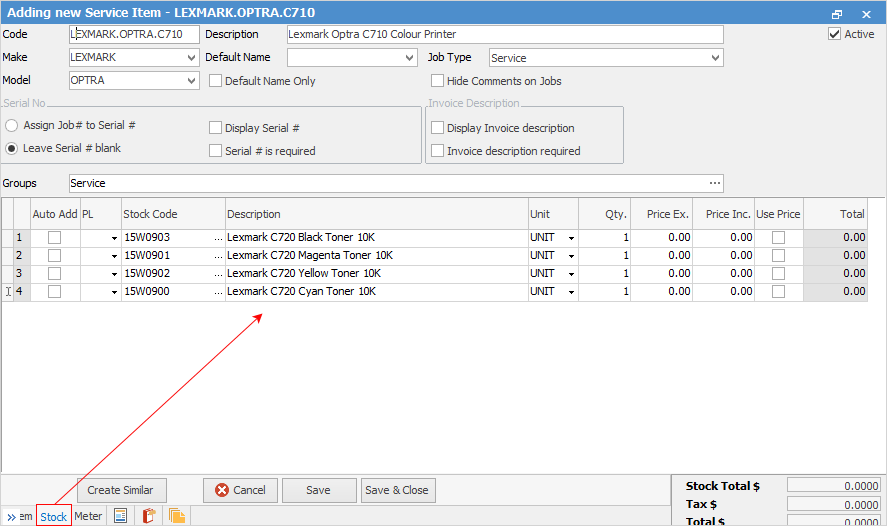Click the Tax $ value field
887x526 pixels.
click(x=833, y=505)
